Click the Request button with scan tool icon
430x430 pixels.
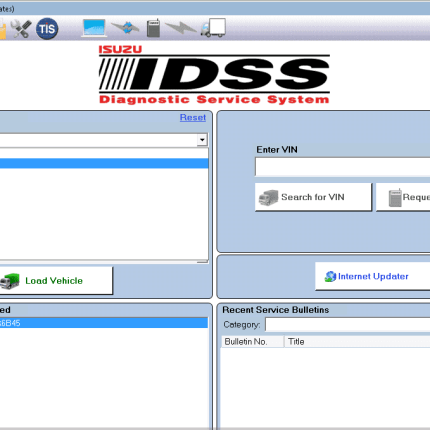tap(403, 197)
